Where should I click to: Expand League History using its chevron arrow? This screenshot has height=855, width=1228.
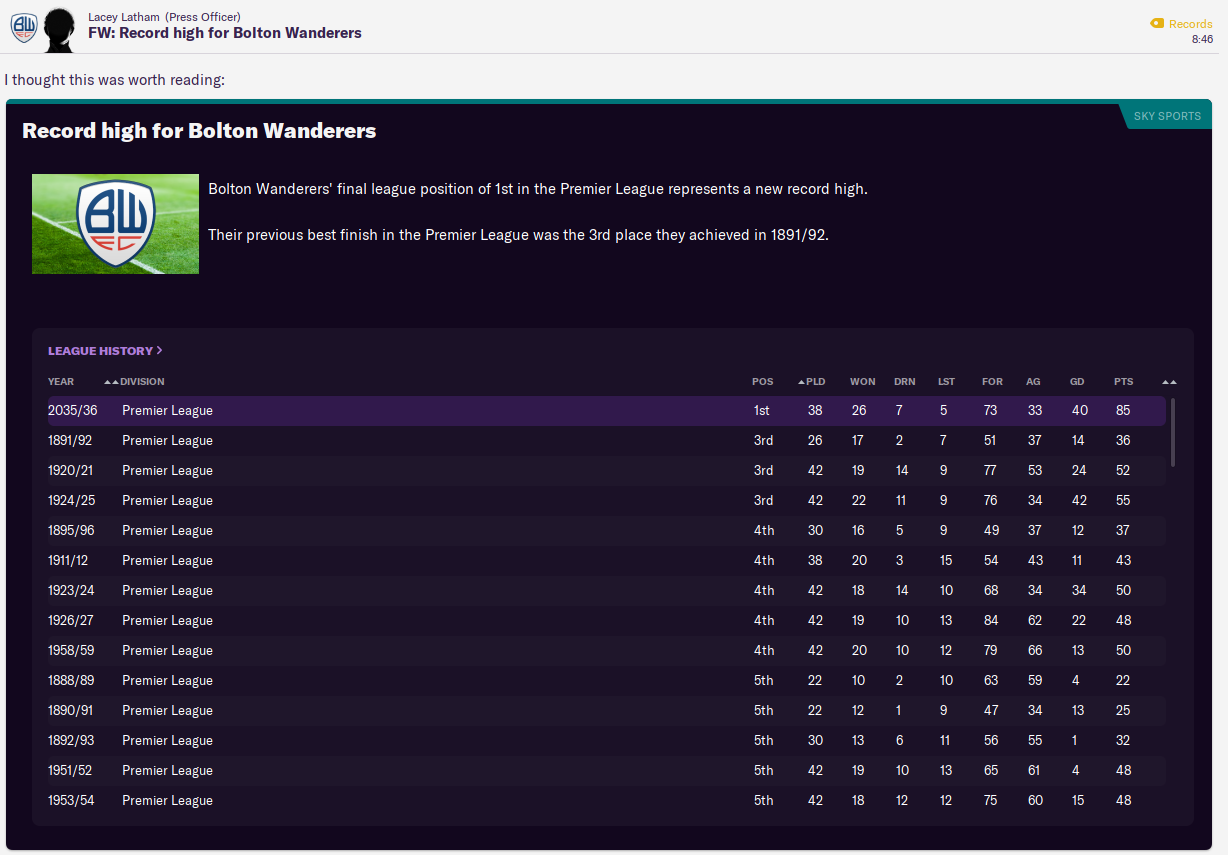pyautogui.click(x=160, y=351)
